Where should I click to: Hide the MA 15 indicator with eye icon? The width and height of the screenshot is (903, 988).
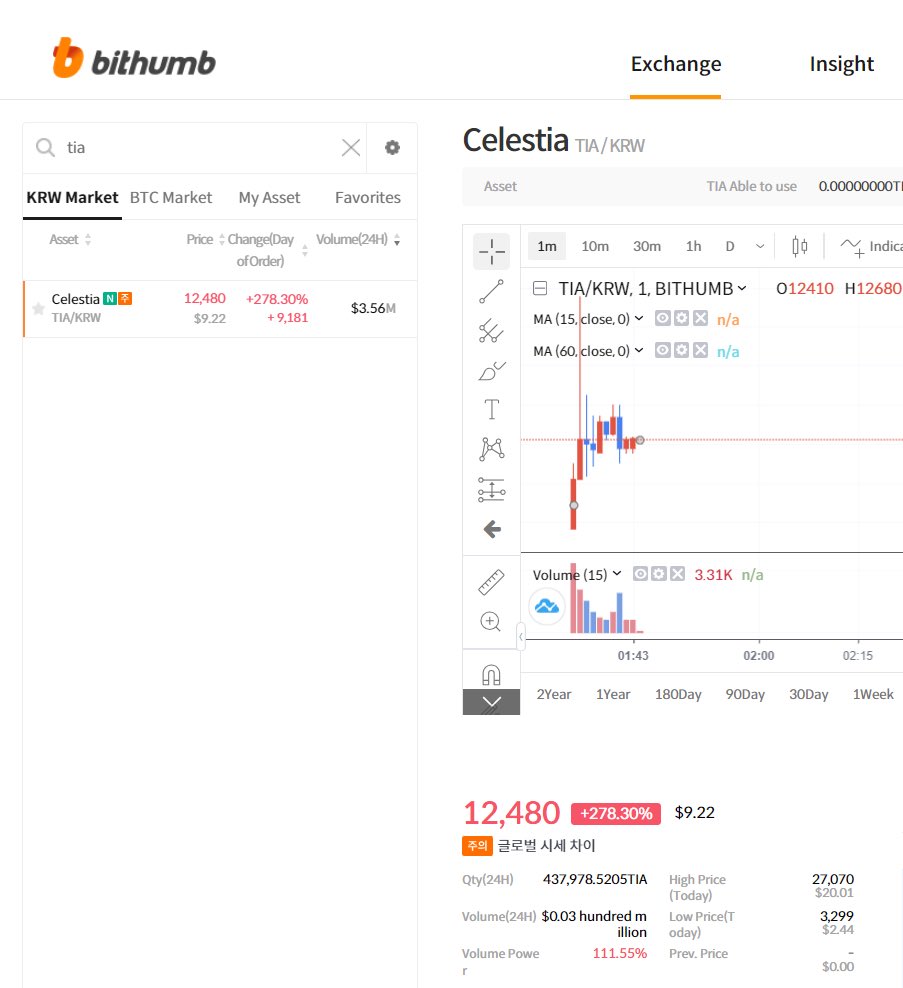[662, 318]
